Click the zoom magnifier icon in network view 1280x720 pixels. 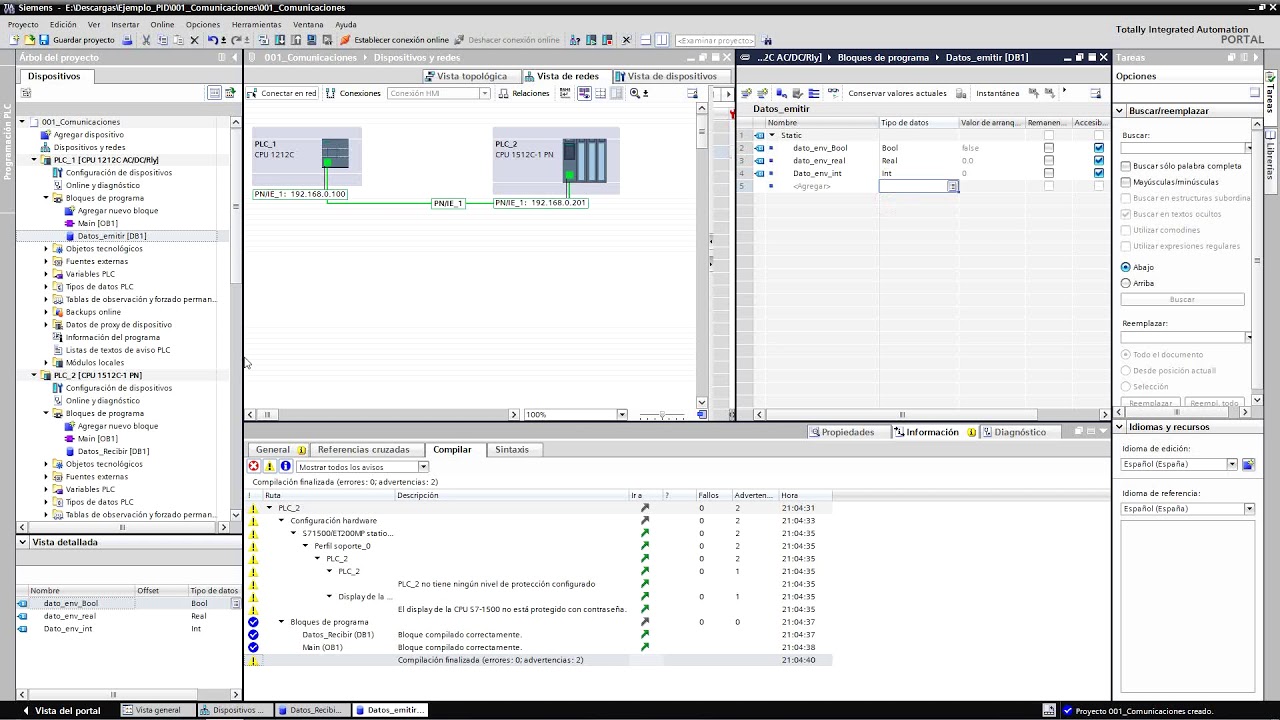point(635,93)
